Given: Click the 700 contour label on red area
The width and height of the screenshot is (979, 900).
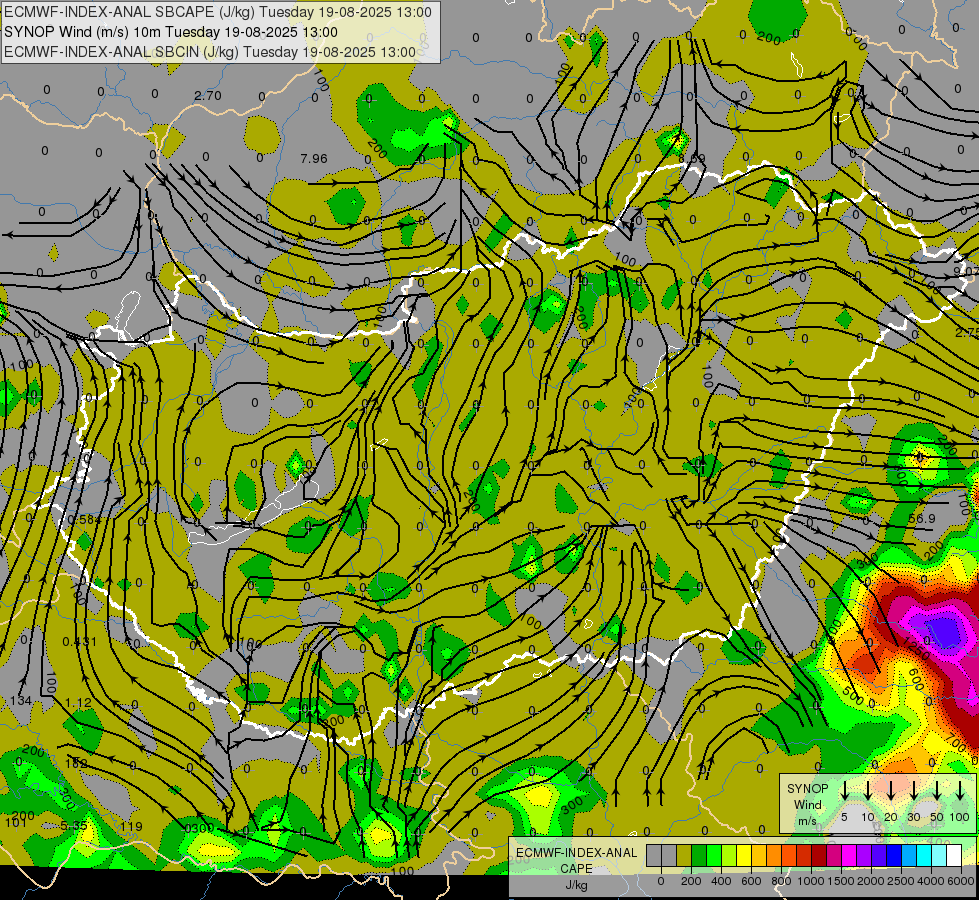Looking at the screenshot, I should coord(957,743).
